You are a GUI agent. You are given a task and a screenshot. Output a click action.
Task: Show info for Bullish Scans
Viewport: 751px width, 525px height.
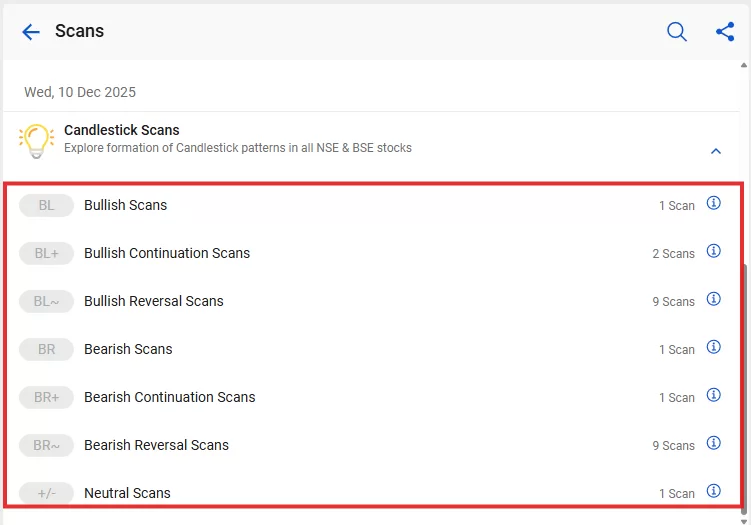coord(713,203)
